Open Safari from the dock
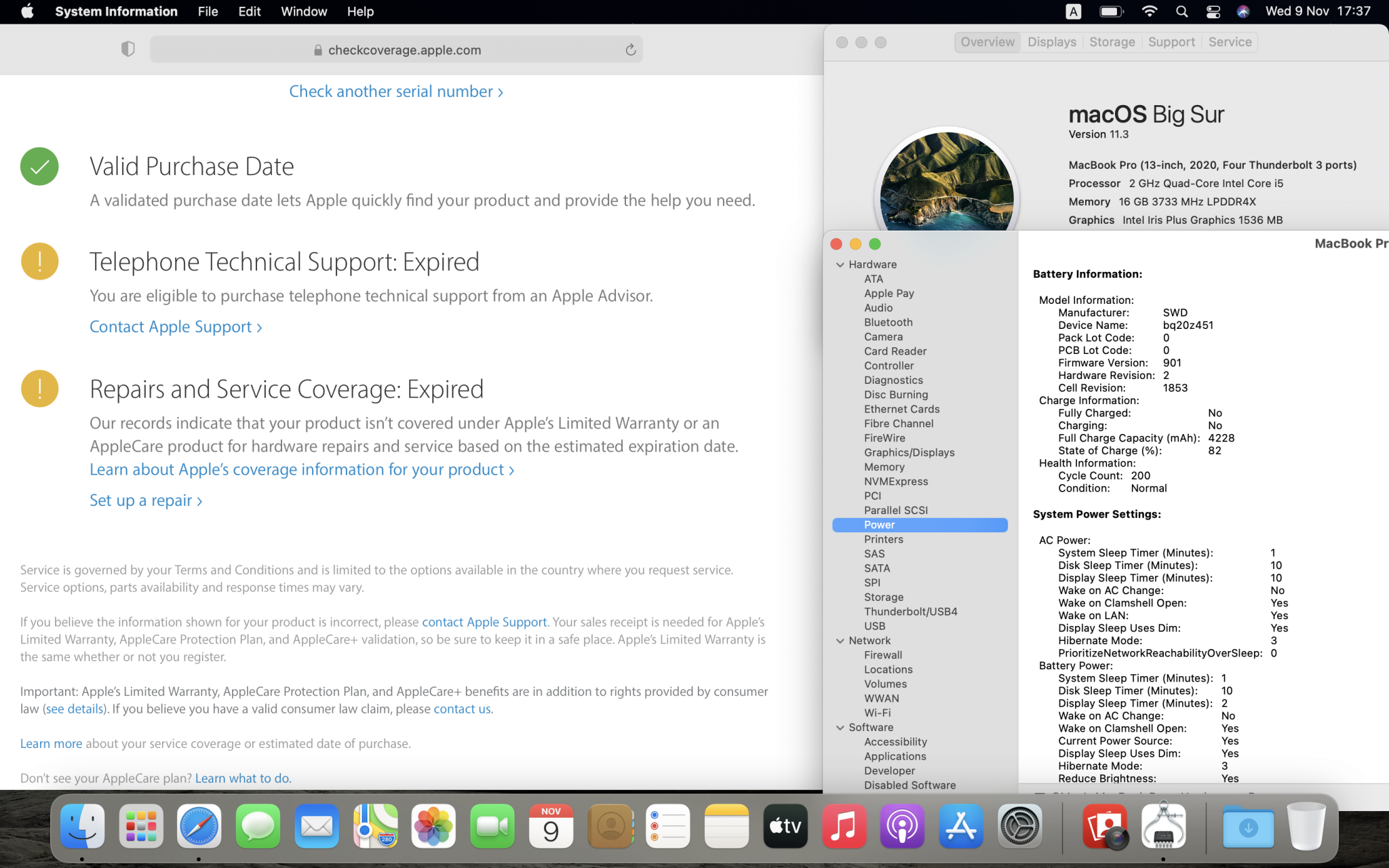Screen dimensions: 1389x868 click(x=199, y=826)
